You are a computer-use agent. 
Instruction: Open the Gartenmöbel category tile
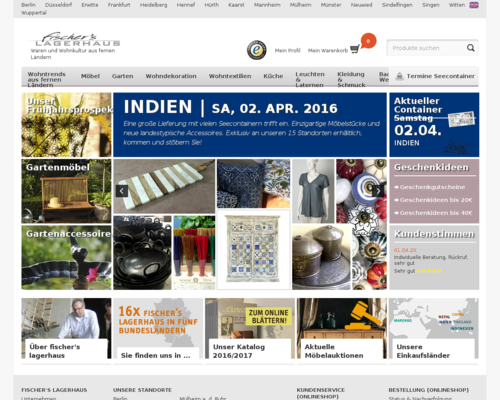coord(66,191)
